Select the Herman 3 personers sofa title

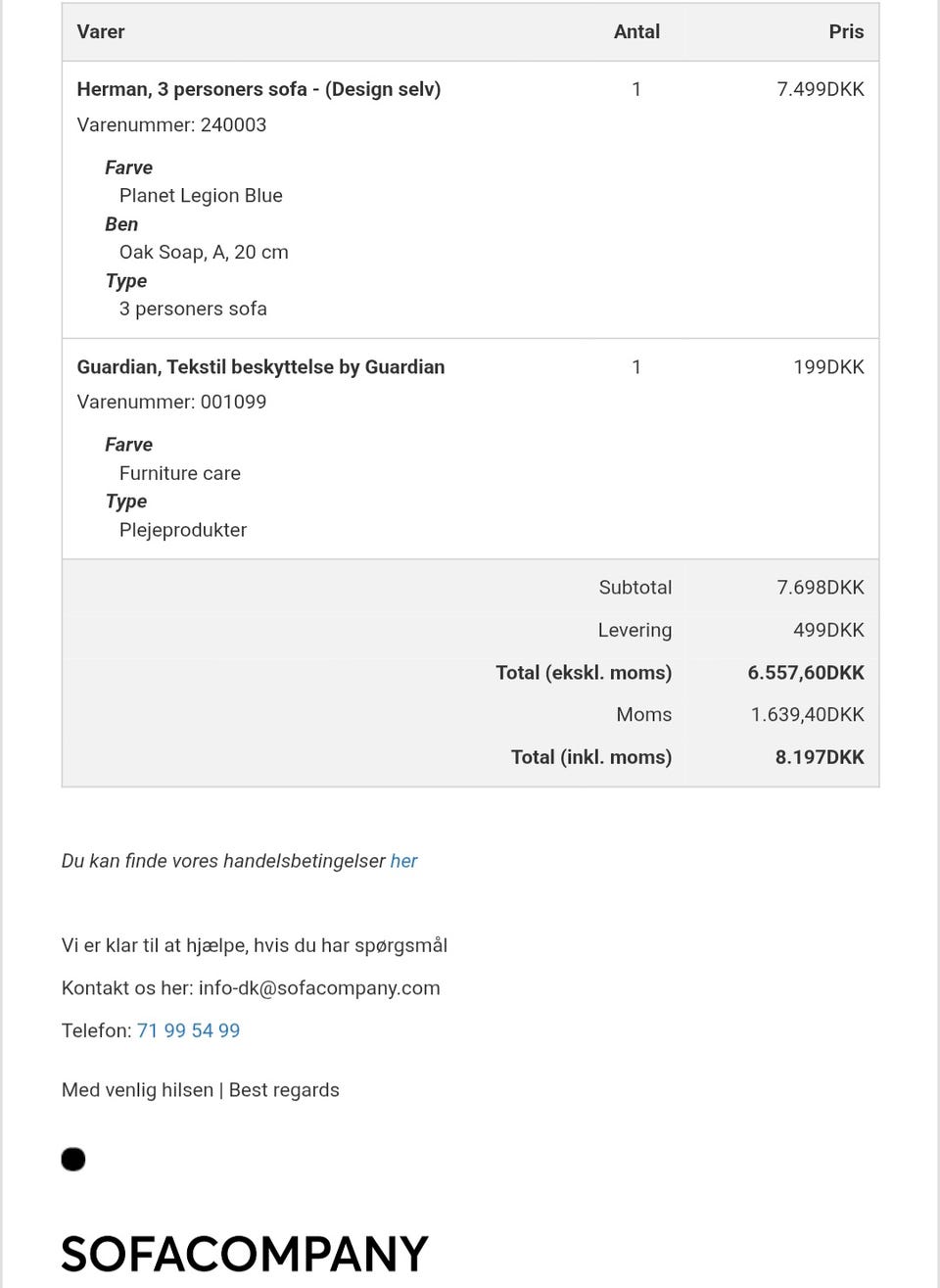258,89
